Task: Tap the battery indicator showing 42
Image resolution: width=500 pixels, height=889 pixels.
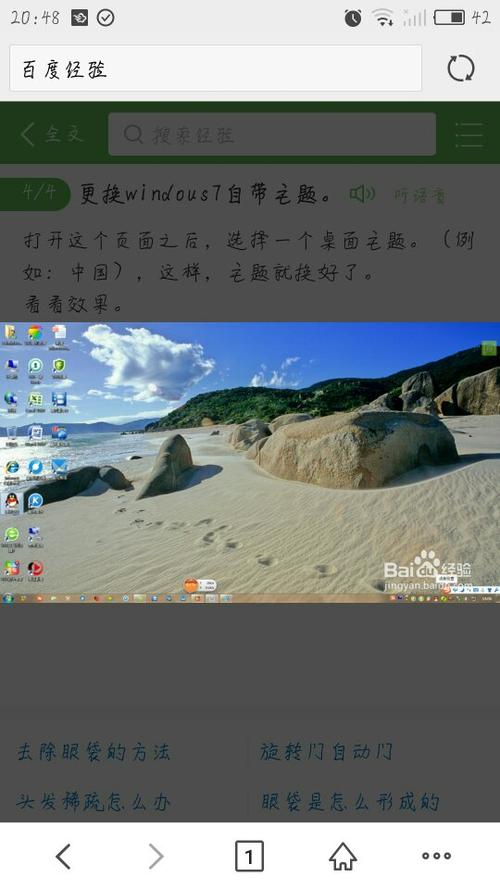Action: [x=462, y=18]
